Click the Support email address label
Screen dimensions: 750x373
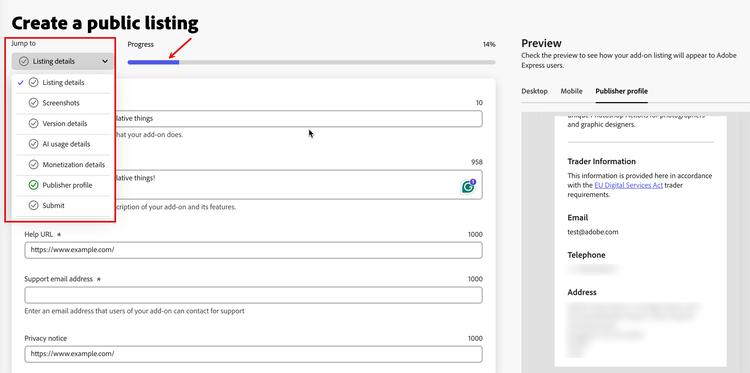click(58, 279)
